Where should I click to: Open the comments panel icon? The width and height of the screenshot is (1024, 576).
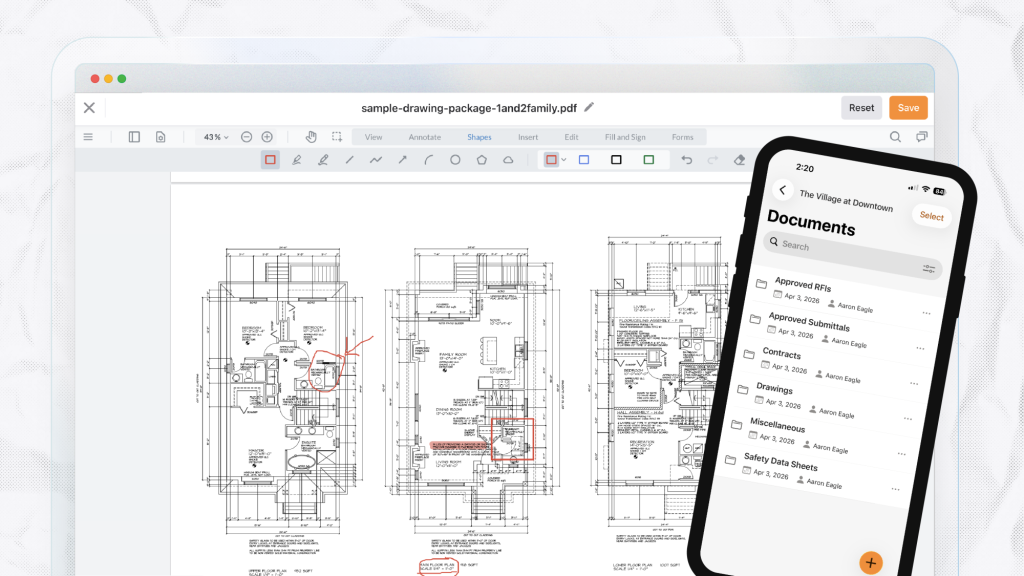coord(921,137)
